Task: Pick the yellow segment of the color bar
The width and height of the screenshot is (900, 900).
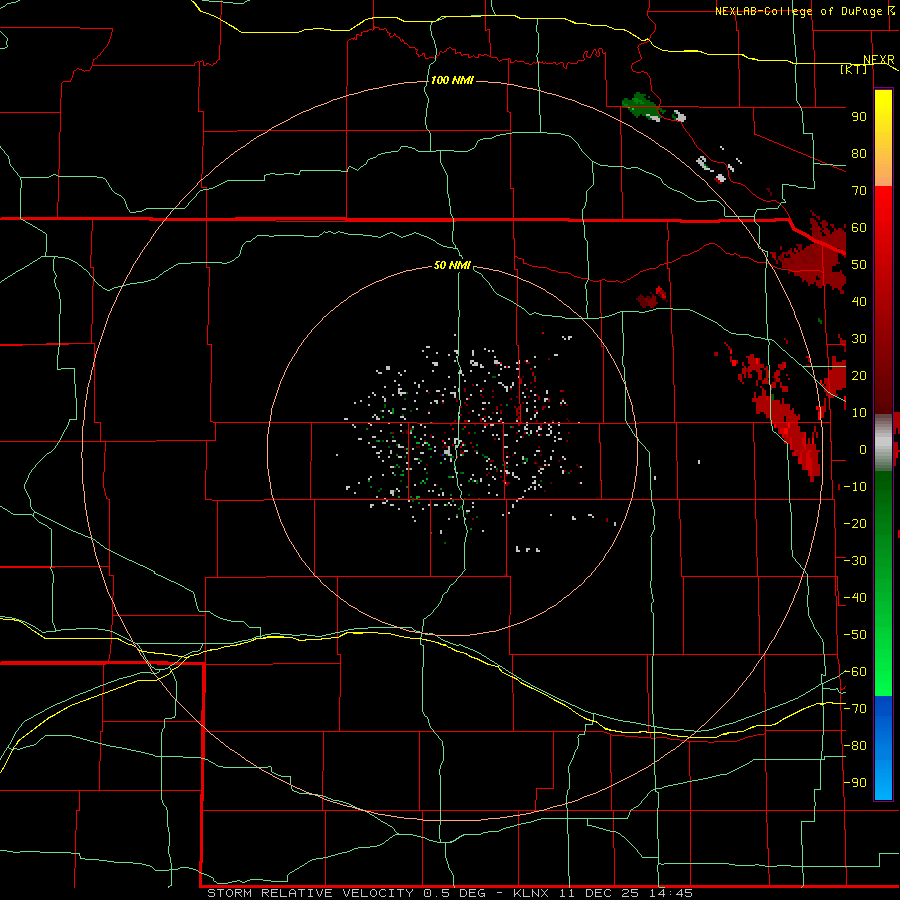Action: pyautogui.click(x=883, y=115)
